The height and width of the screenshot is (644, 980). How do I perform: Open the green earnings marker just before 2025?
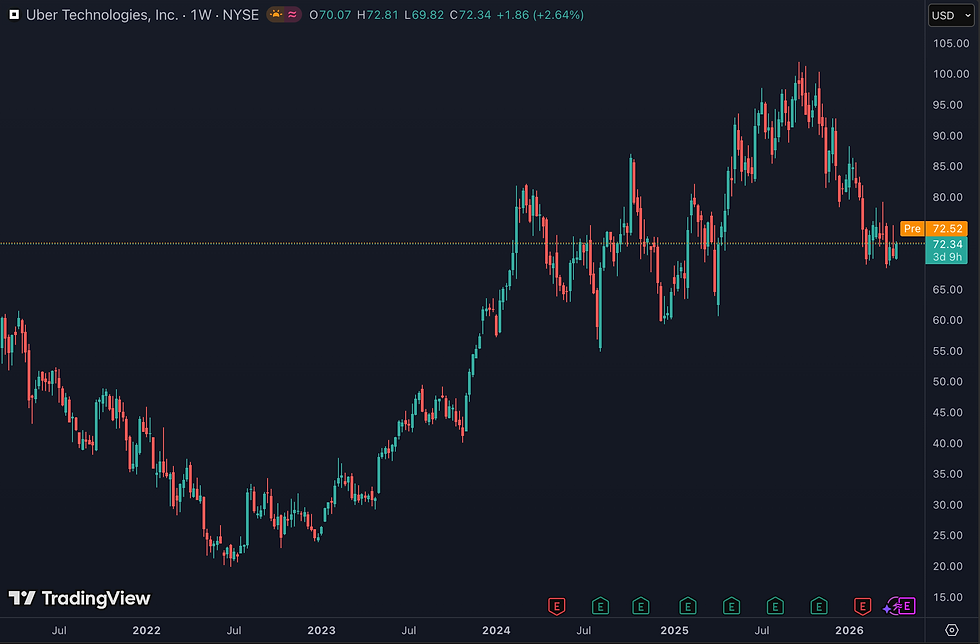(641, 606)
